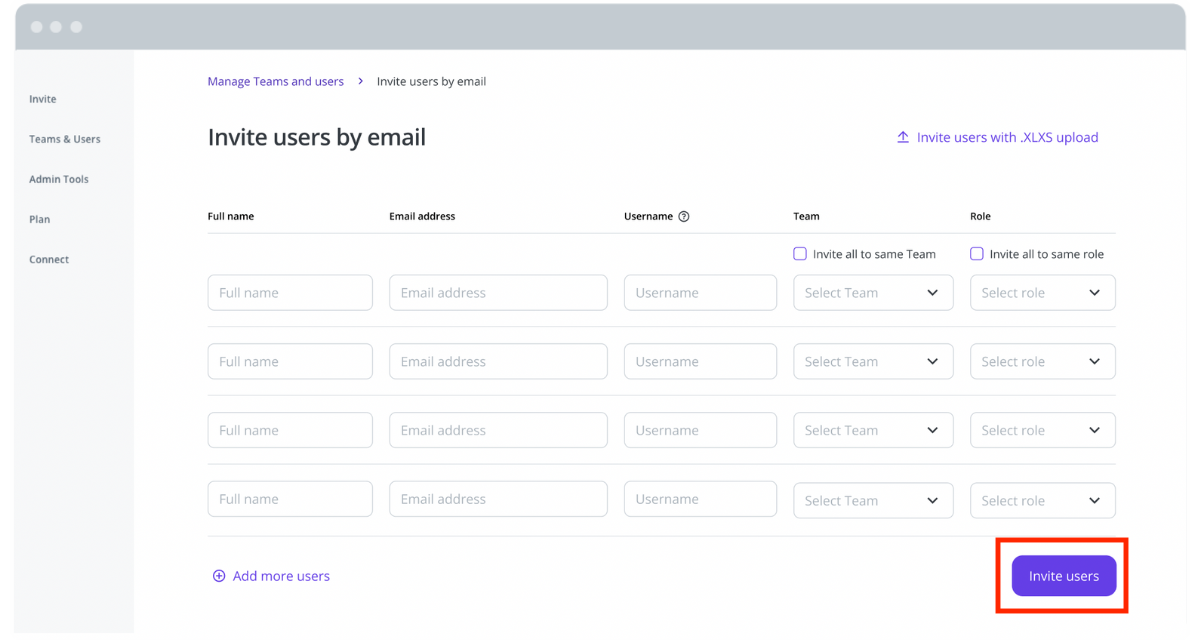Click the second row Username field
The image size is (1200, 640).
tap(700, 362)
